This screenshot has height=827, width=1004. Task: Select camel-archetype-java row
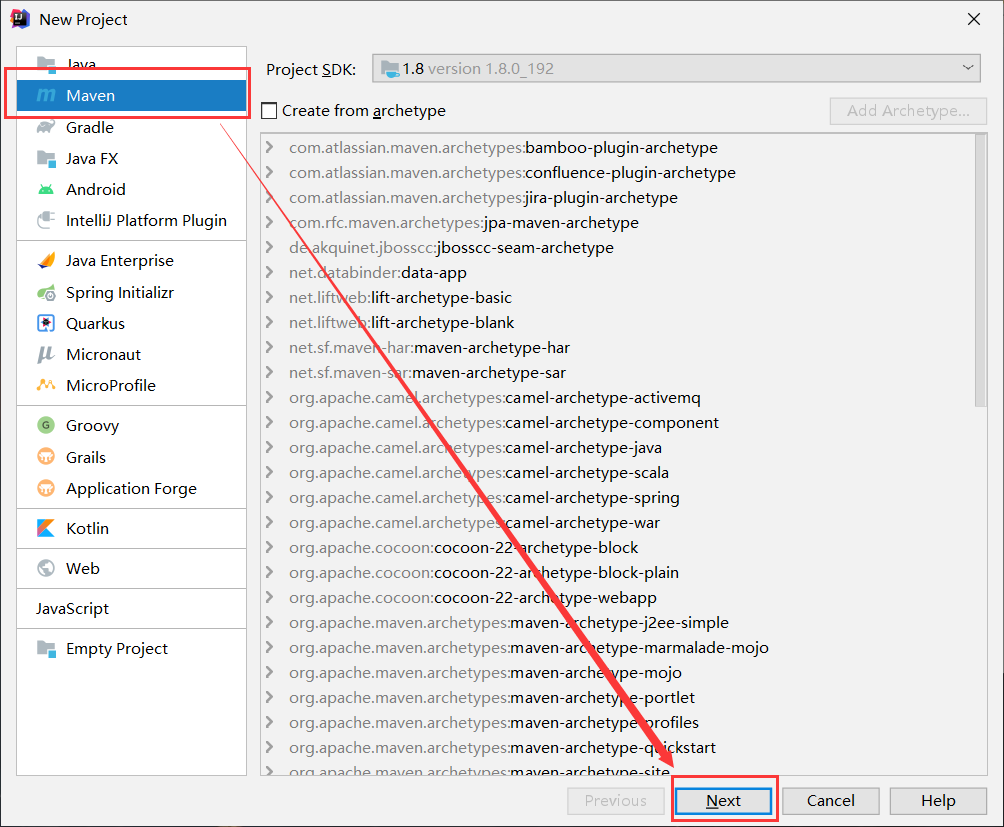617,447
